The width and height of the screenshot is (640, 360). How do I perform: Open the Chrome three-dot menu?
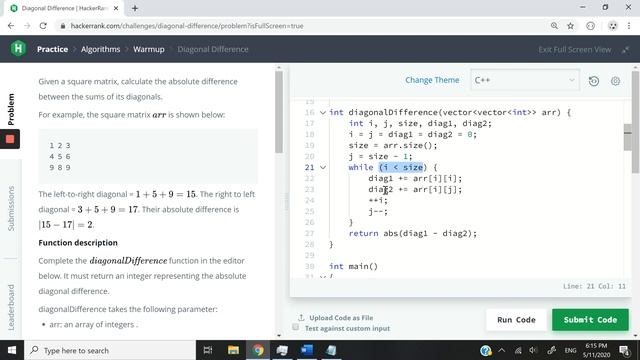pos(629,26)
